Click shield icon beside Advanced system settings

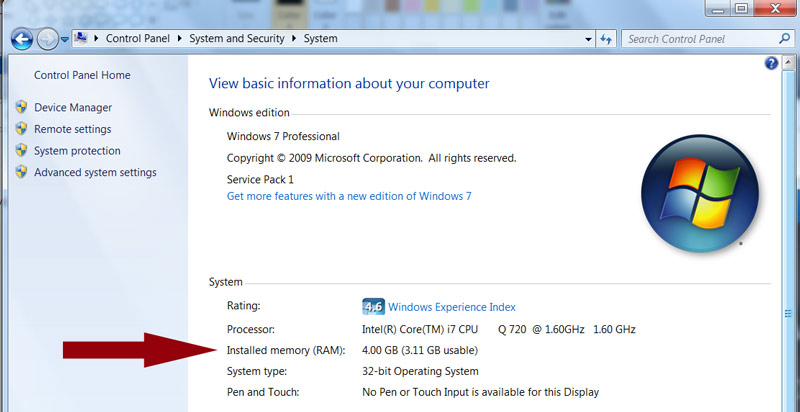click(x=21, y=171)
